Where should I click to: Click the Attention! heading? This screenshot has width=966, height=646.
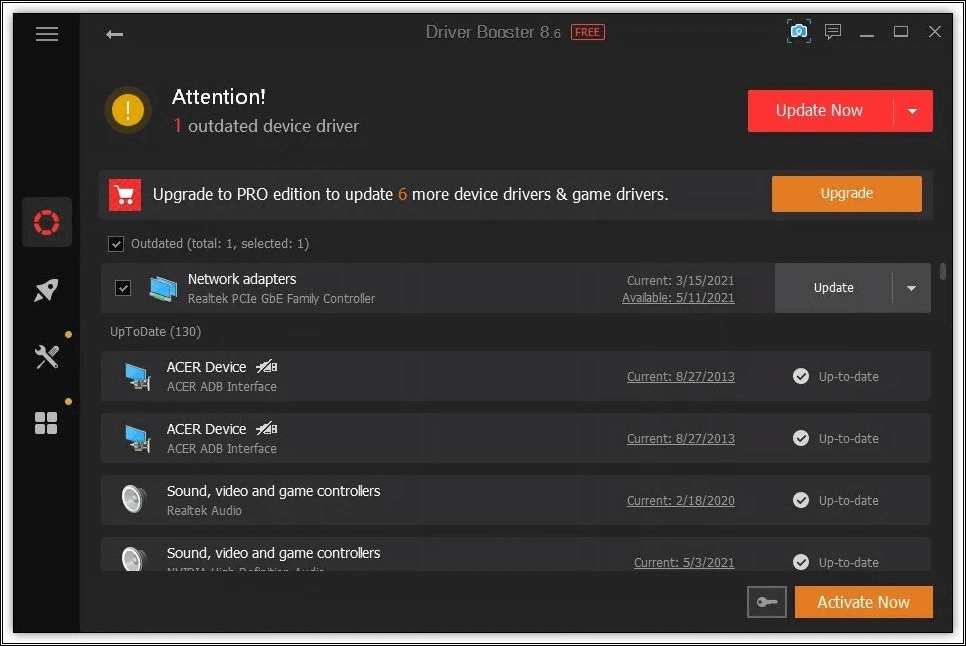[x=219, y=97]
